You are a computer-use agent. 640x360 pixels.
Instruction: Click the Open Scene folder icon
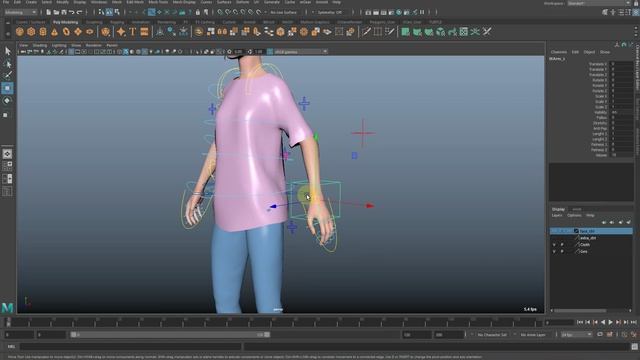(x=56, y=12)
